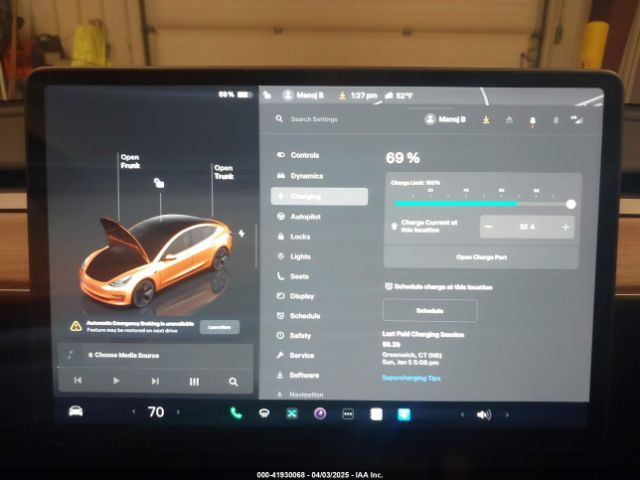Skip to previous track
Screen dimensions: 640x480
pyautogui.click(x=78, y=380)
